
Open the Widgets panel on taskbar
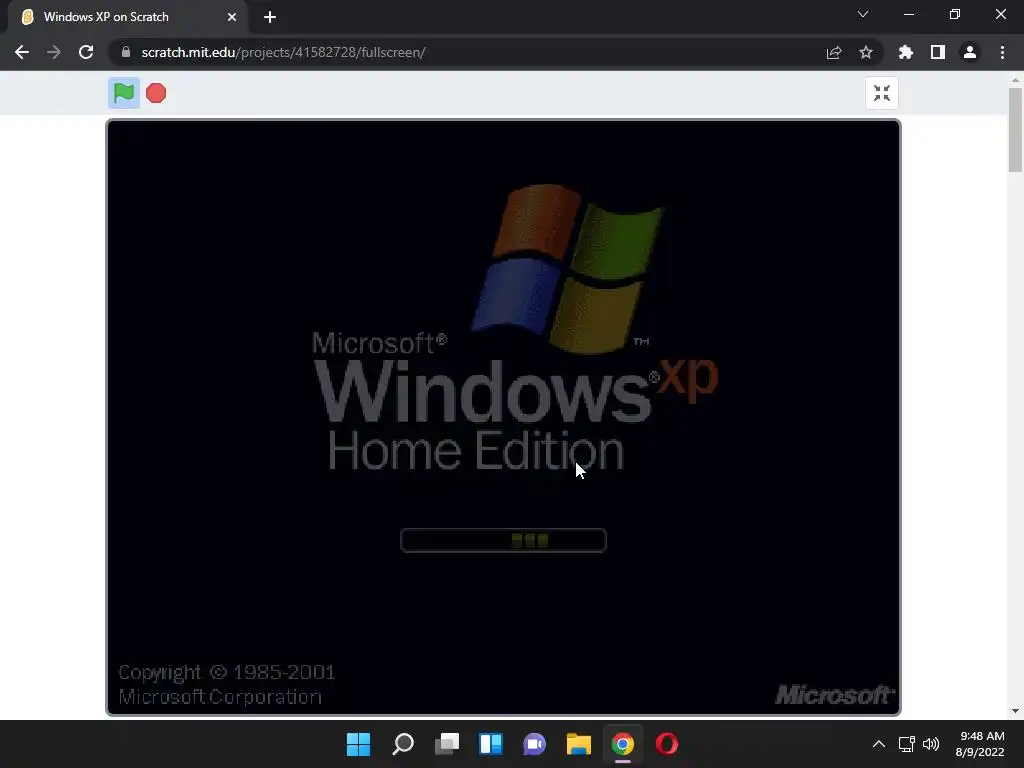click(490, 744)
